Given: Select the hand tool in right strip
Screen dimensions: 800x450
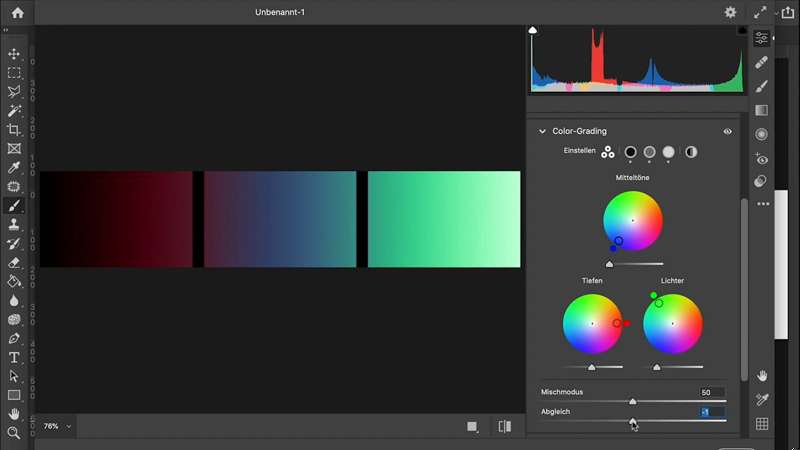Looking at the screenshot, I should (x=762, y=376).
